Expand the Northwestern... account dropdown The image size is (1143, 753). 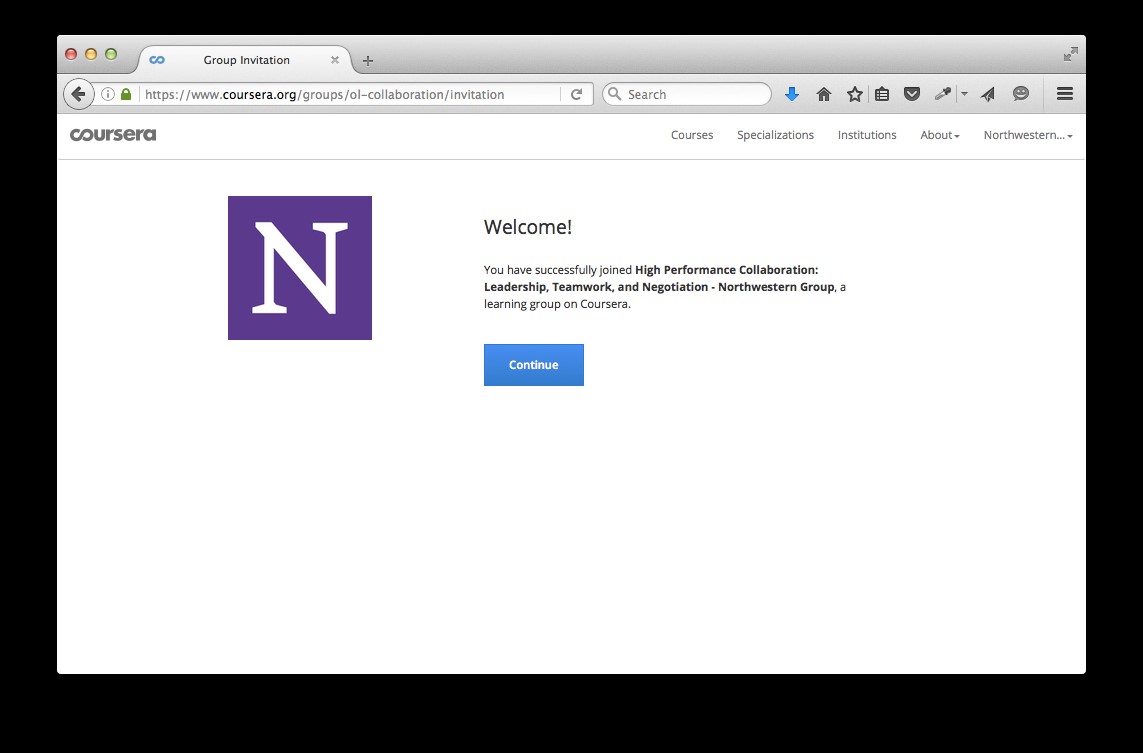click(x=1028, y=135)
